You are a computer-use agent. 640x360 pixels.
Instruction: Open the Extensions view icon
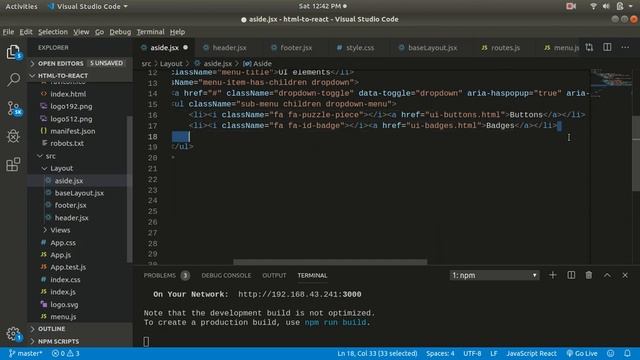tap(13, 164)
